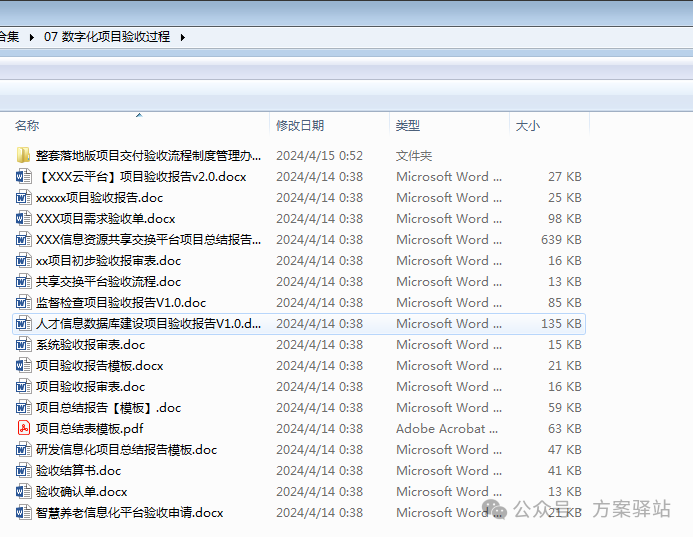Click Word icon of XXX信息资源共享交换平台项目总结报告

(x=23, y=240)
